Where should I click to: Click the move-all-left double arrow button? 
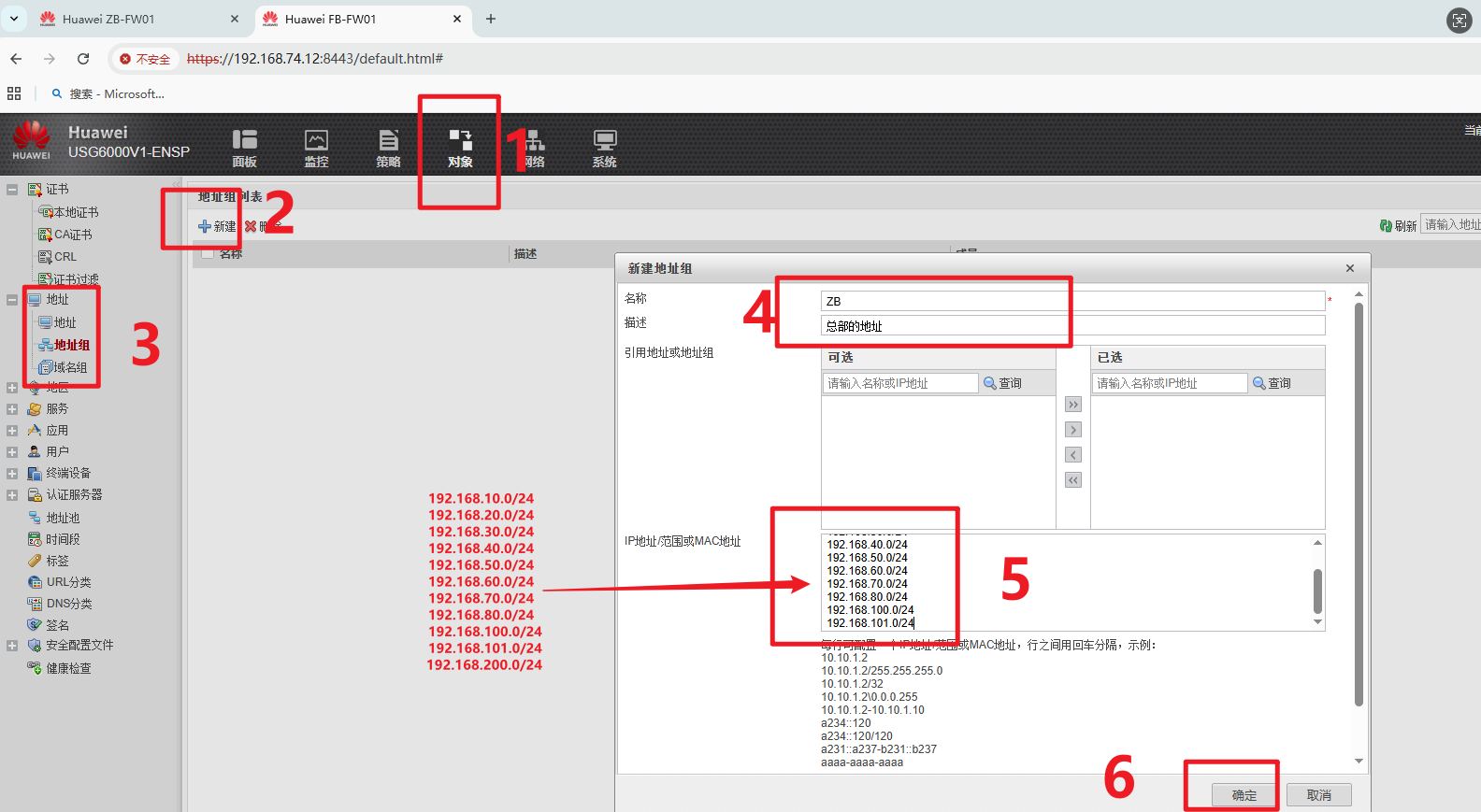tap(1073, 480)
